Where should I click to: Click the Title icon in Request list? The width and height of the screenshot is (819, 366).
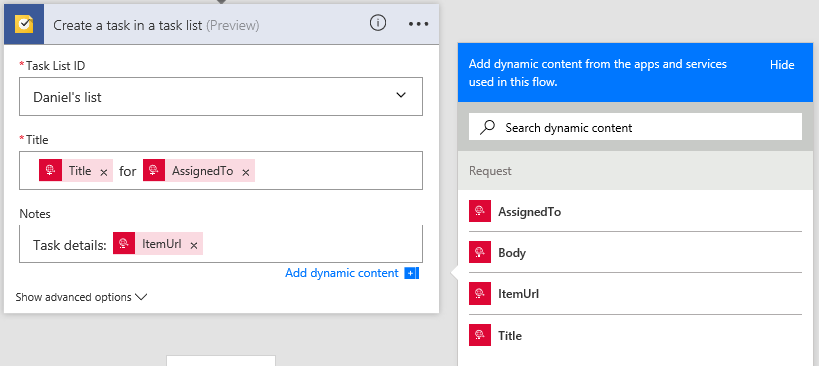480,335
